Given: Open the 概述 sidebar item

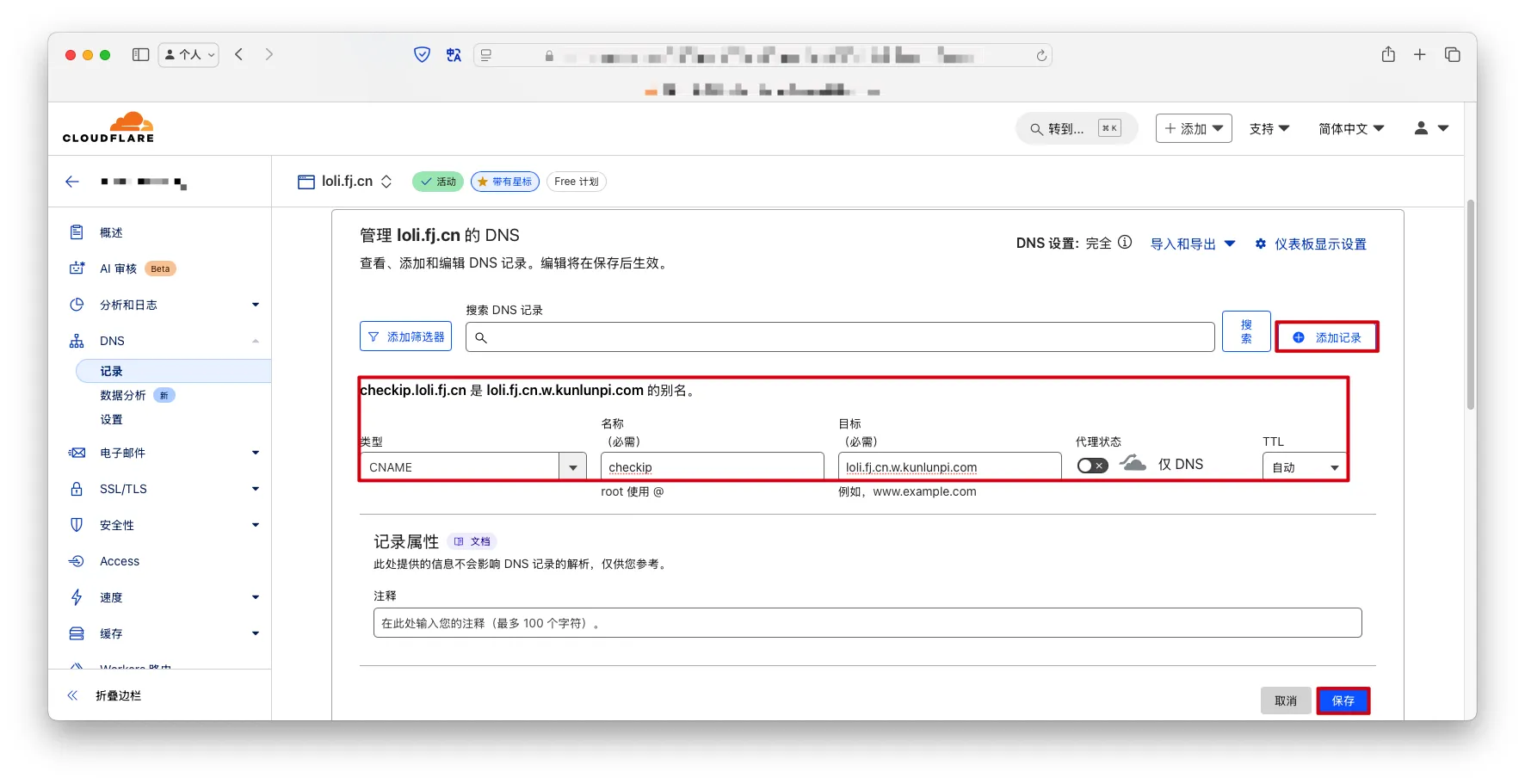Looking at the screenshot, I should tap(111, 232).
